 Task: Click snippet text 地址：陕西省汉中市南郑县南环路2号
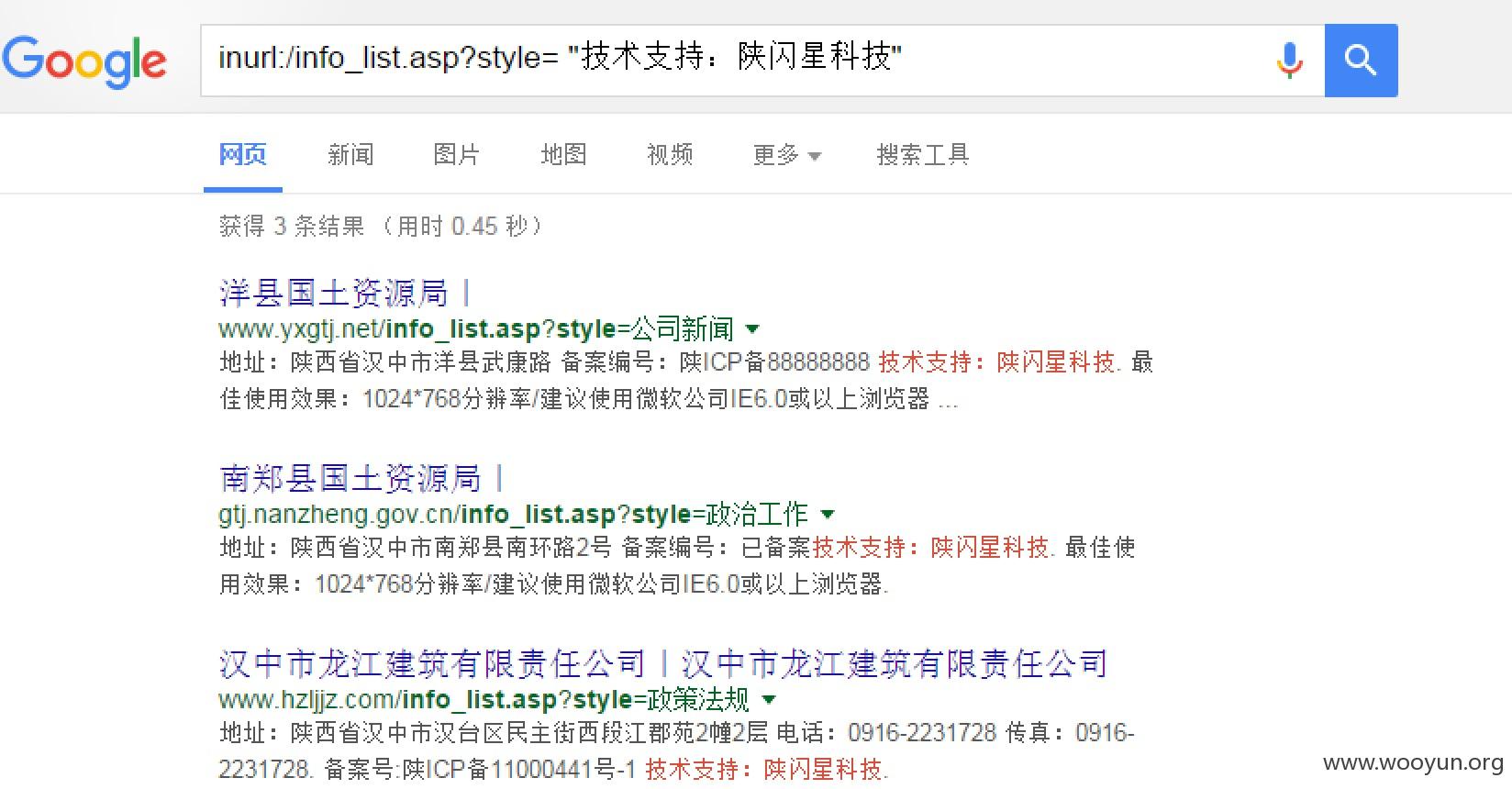(x=415, y=548)
